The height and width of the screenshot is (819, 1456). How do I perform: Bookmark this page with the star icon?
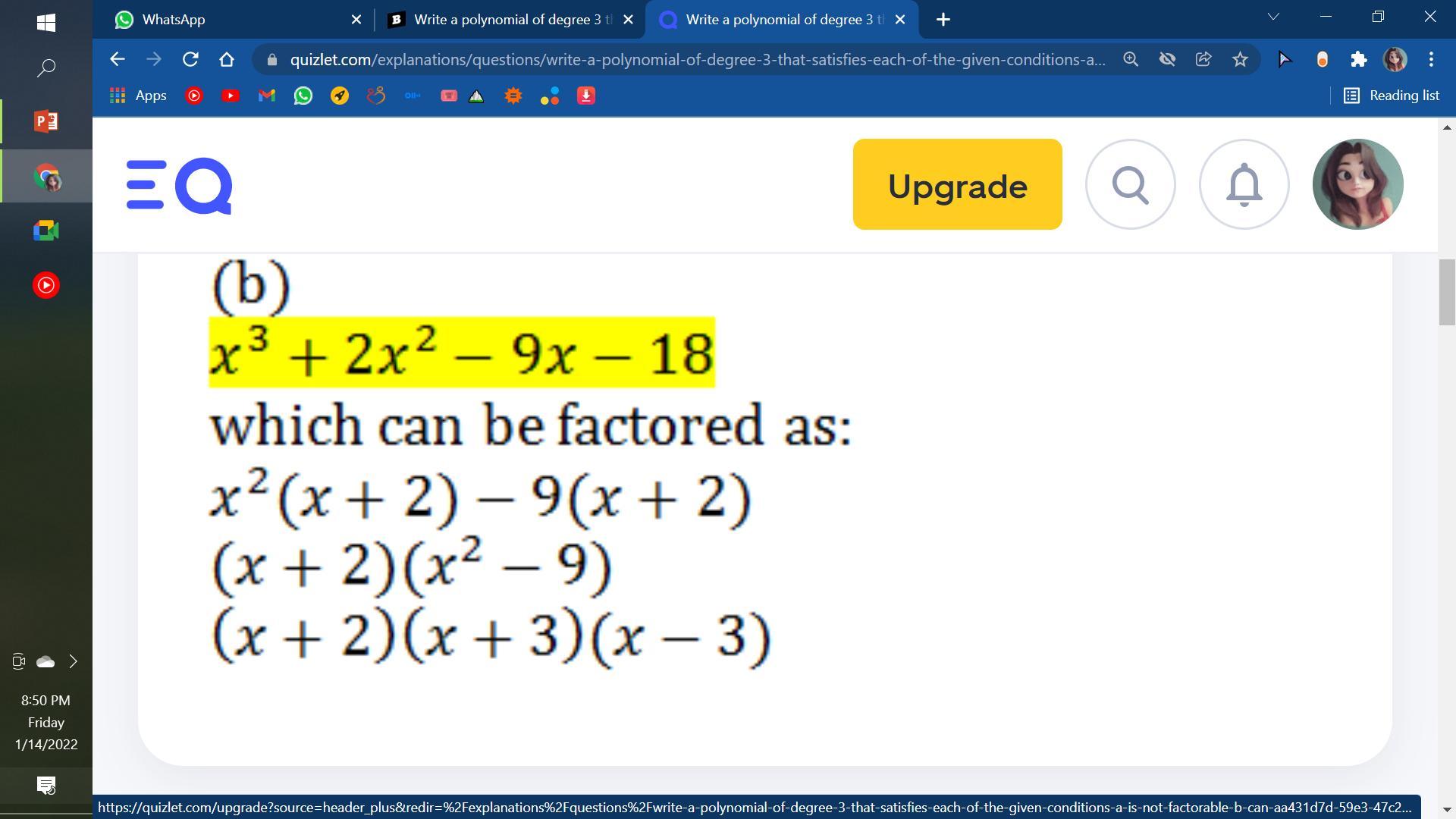1240,59
